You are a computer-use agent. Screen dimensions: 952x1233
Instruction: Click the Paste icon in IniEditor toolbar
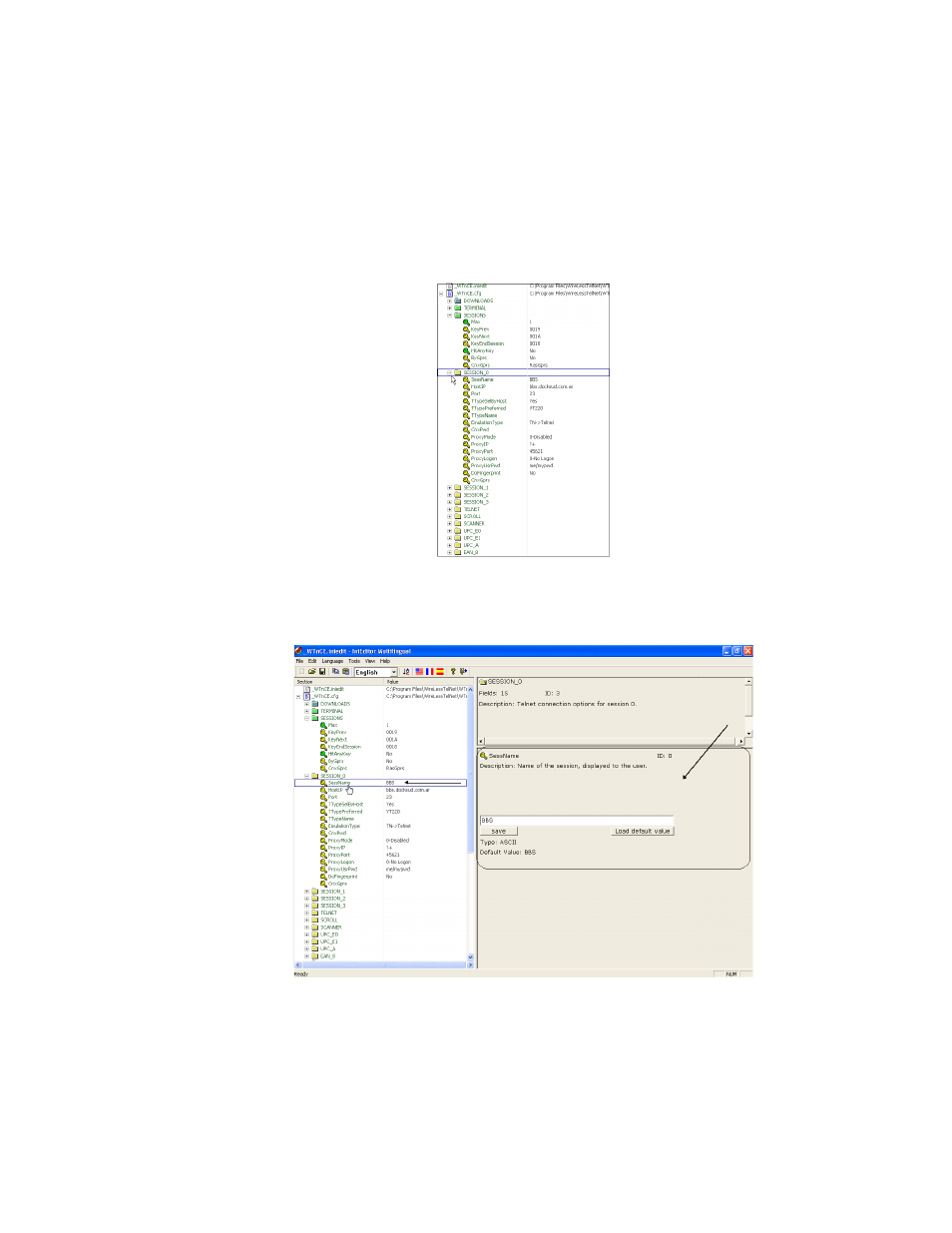tap(345, 672)
